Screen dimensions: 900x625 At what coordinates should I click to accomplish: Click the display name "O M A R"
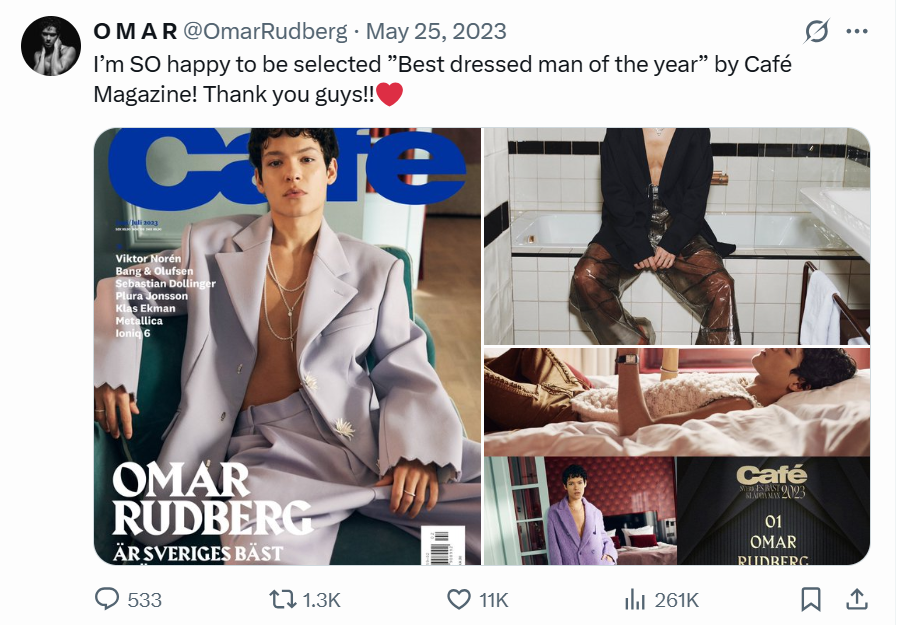click(x=136, y=32)
